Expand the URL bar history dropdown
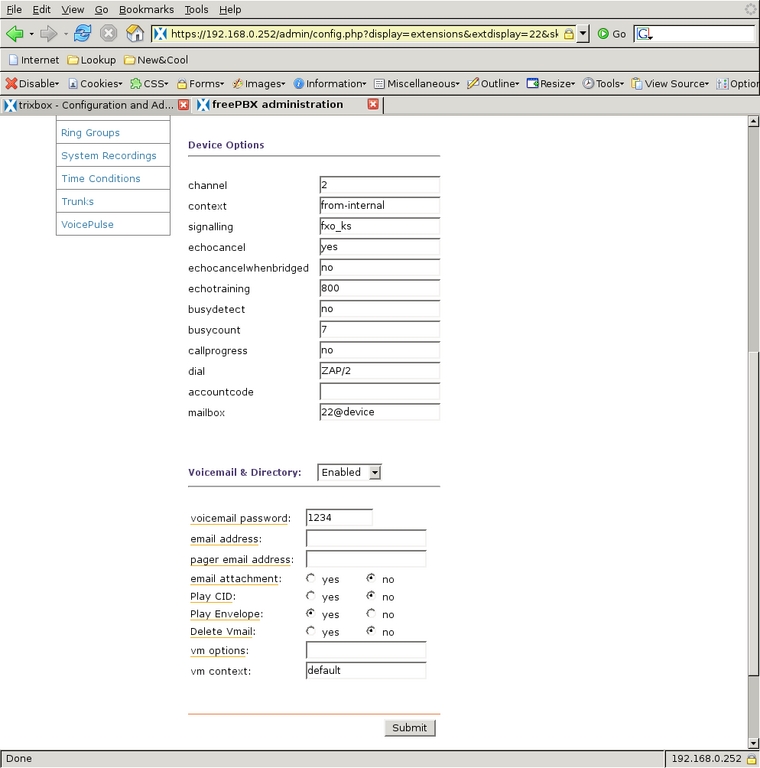 pos(583,33)
